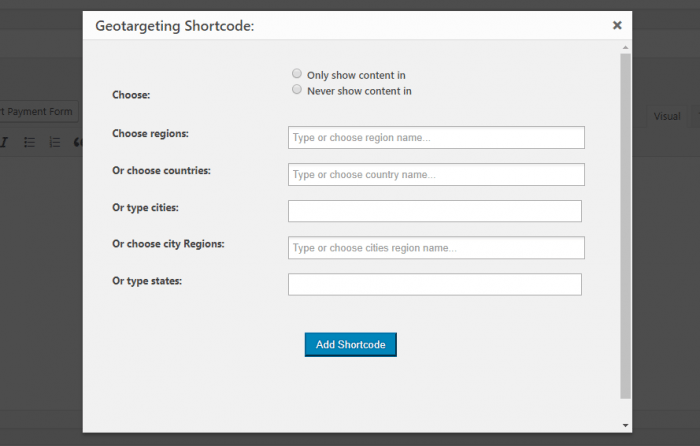Click into the 'Or type cities' input field
This screenshot has width=700, height=446.
click(435, 211)
